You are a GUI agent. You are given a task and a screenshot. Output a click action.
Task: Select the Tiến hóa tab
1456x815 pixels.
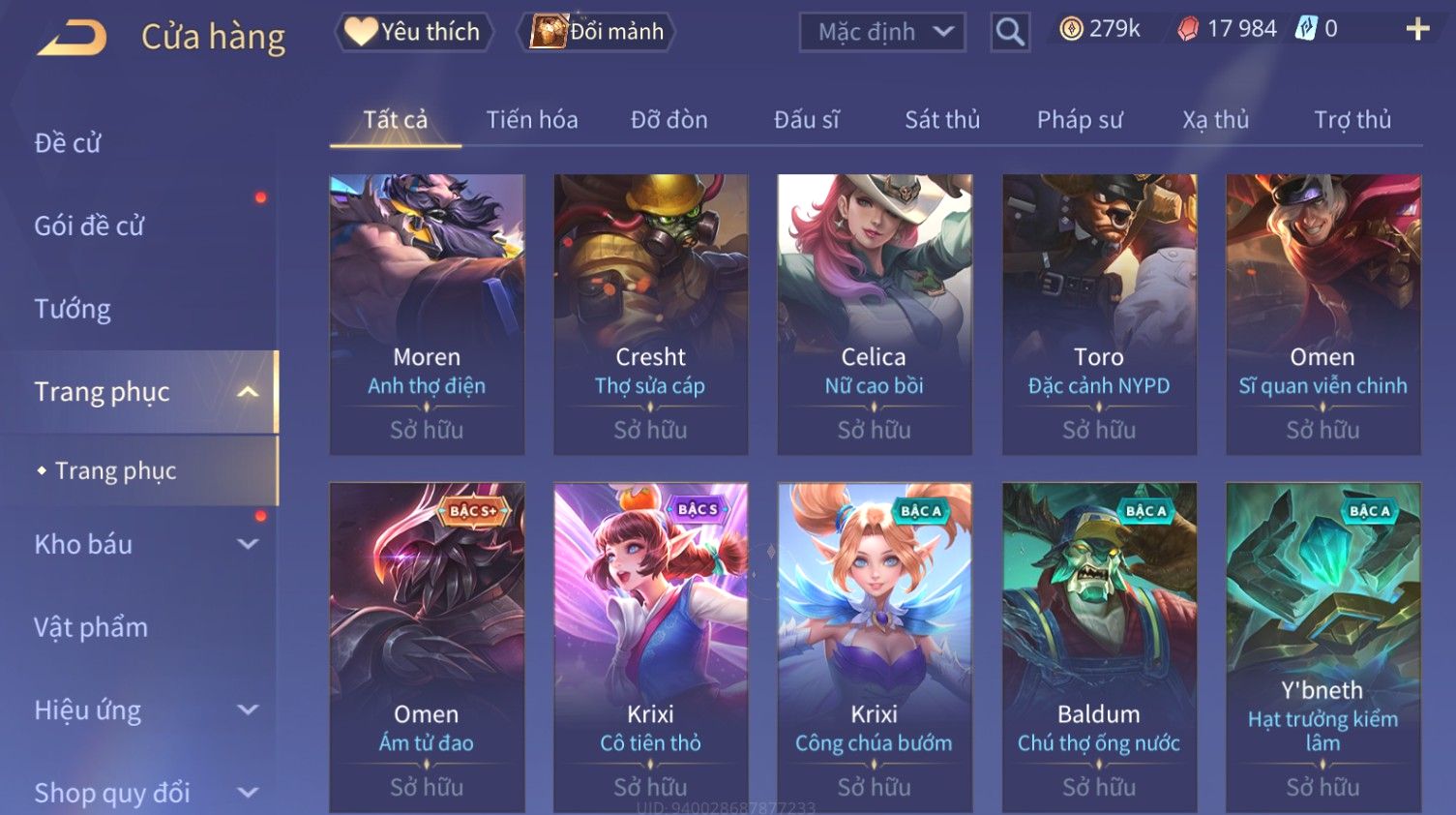coord(532,120)
